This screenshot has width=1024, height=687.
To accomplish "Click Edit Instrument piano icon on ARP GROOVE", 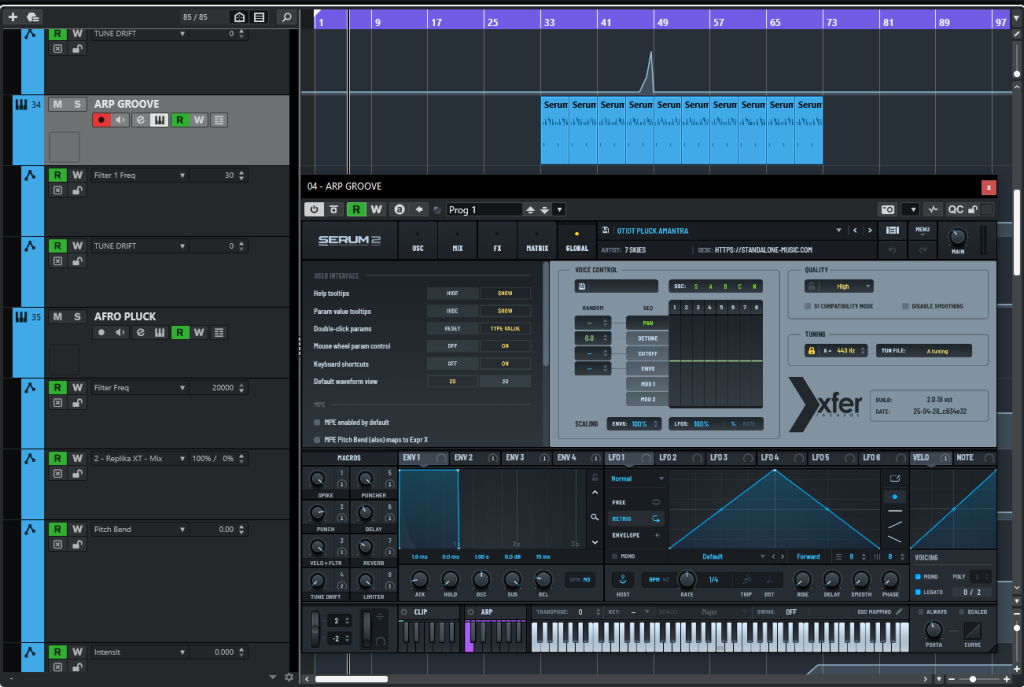I will tap(158, 120).
